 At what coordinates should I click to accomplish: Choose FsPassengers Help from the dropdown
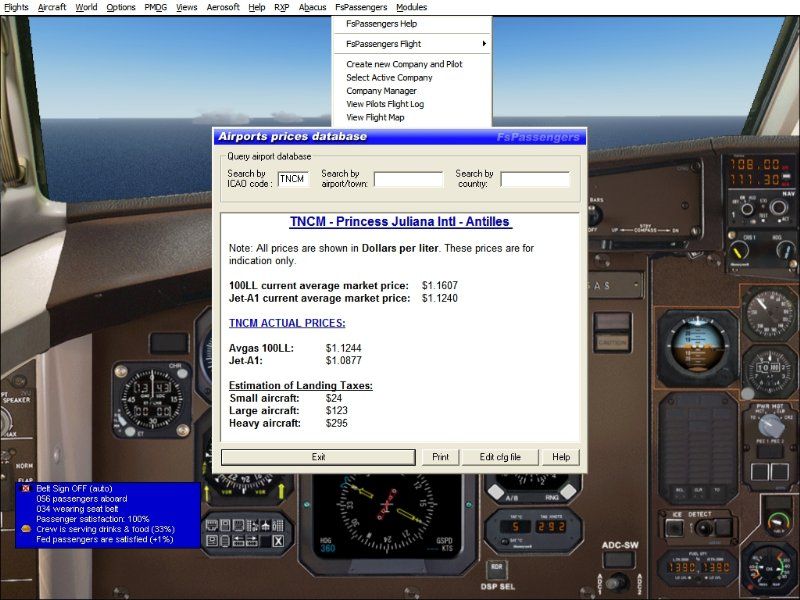point(412,23)
